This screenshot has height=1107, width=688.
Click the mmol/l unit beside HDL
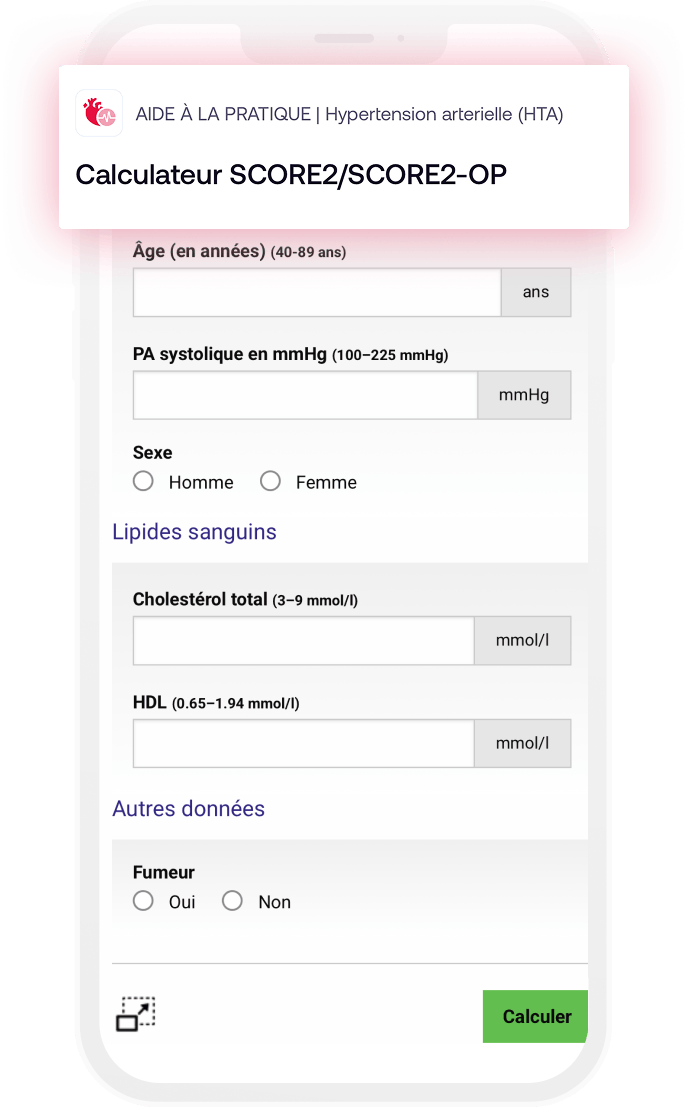[523, 743]
